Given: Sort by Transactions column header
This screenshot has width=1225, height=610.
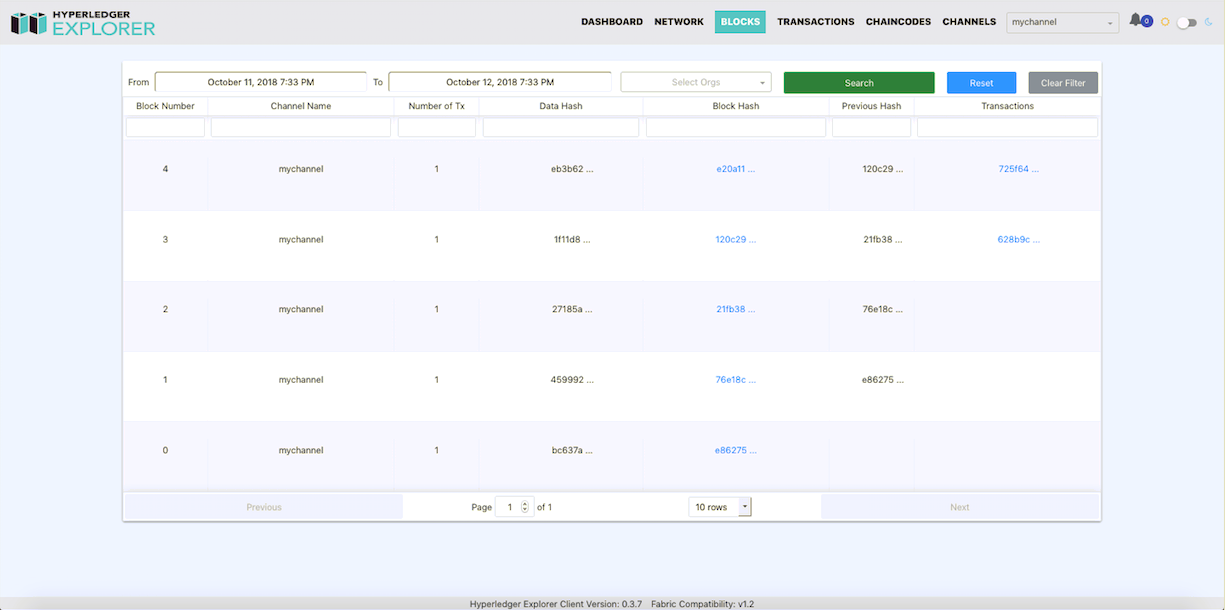Looking at the screenshot, I should pos(1008,106).
